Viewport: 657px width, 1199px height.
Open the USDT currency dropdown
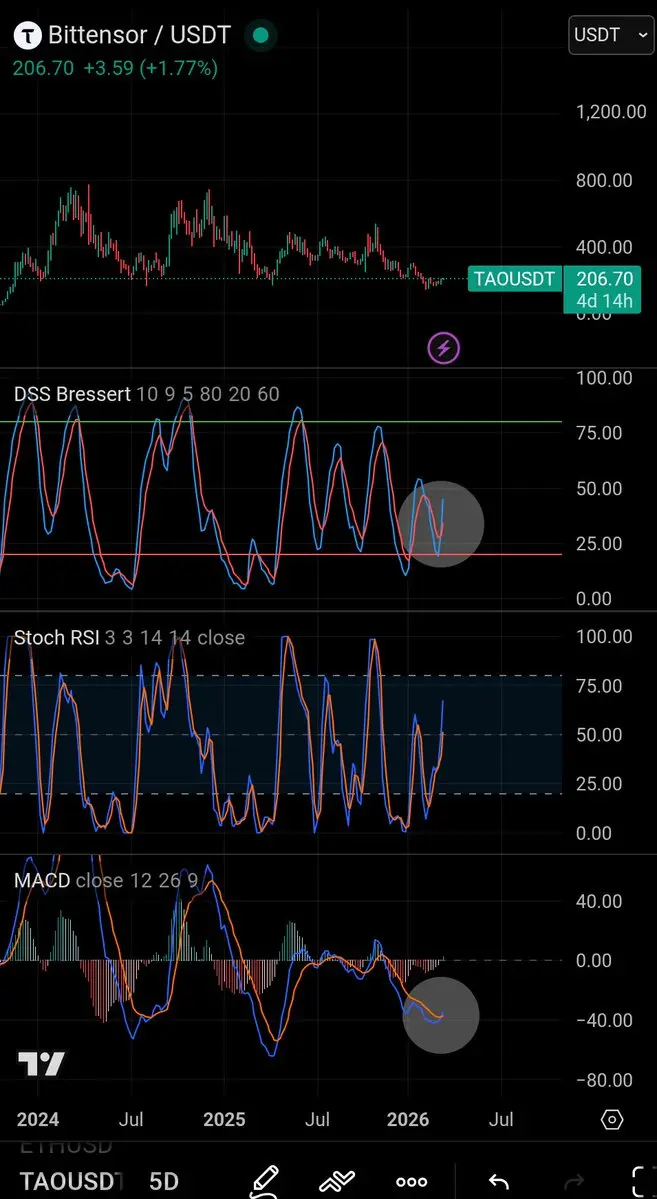pos(611,34)
